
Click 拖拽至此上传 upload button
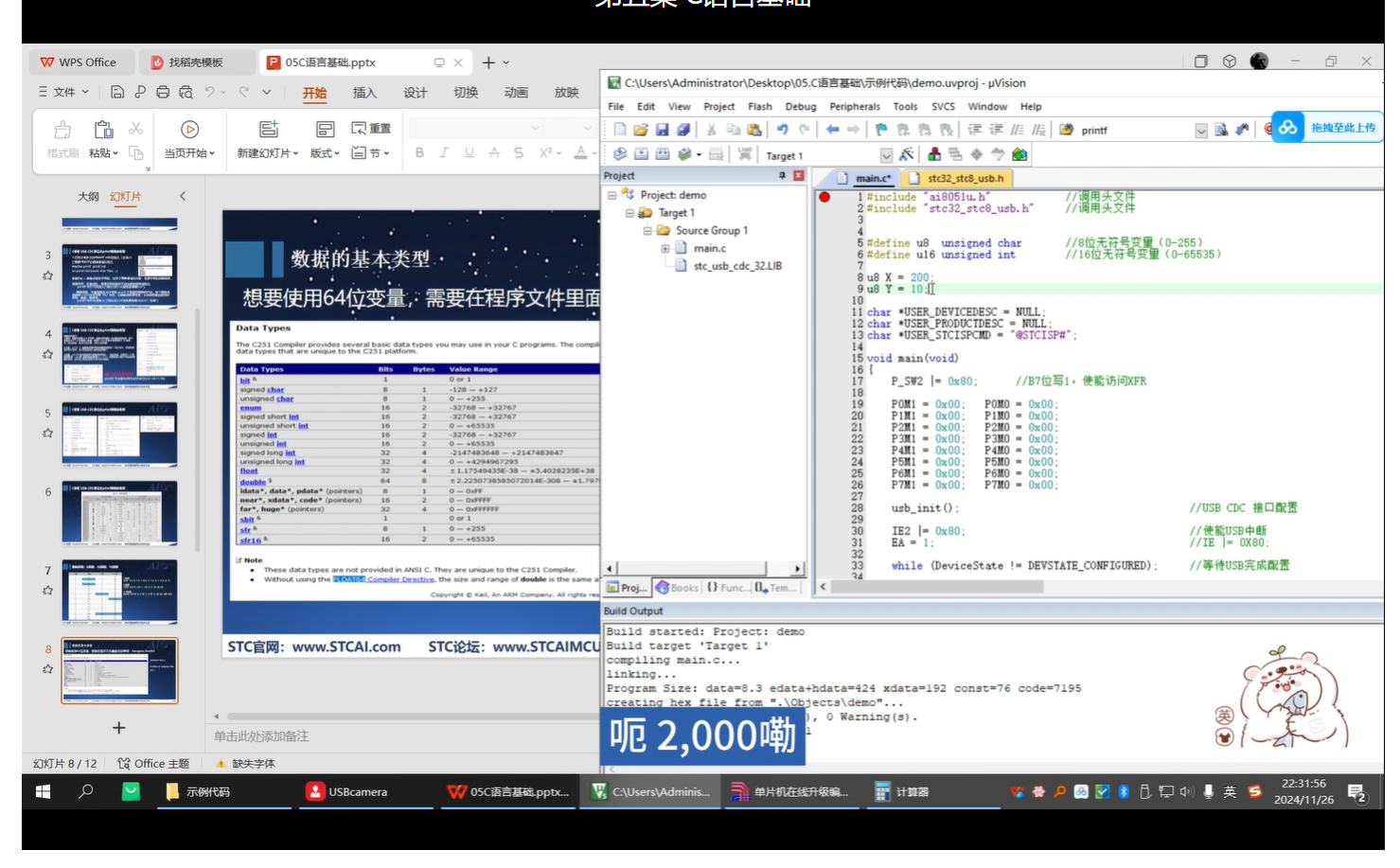point(1343,128)
